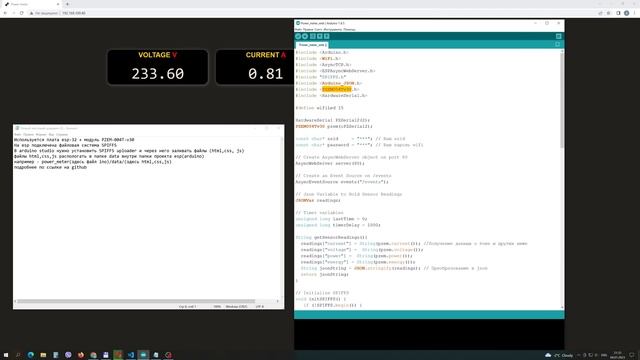Click the Cloudy weather widget in the taskbar
Image resolution: width=640 pixels, height=360 pixels.
pyautogui.click(x=559, y=356)
